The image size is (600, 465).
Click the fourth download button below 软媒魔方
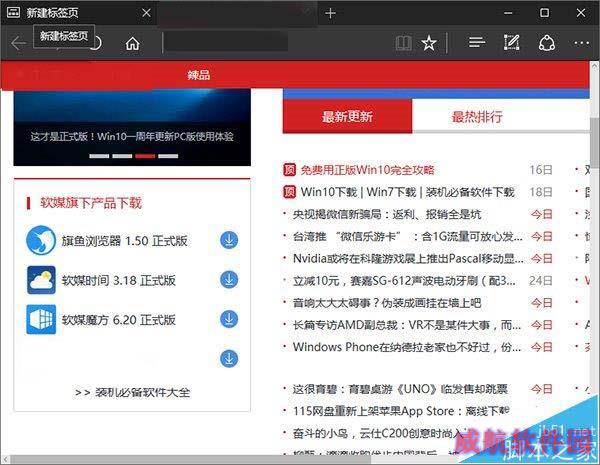(229, 359)
